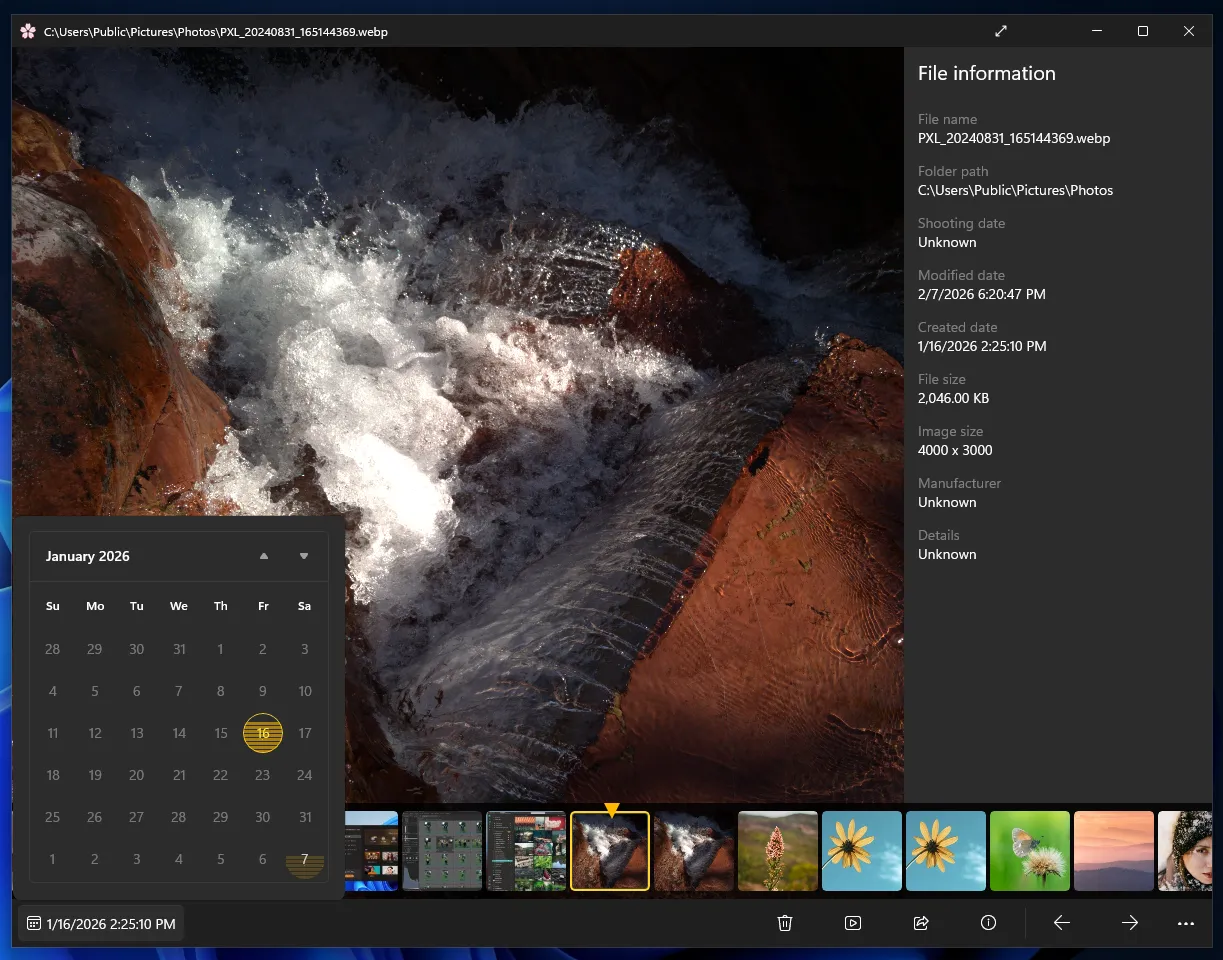The image size is (1223, 960).
Task: Select day 16 in the calendar
Action: (x=262, y=733)
